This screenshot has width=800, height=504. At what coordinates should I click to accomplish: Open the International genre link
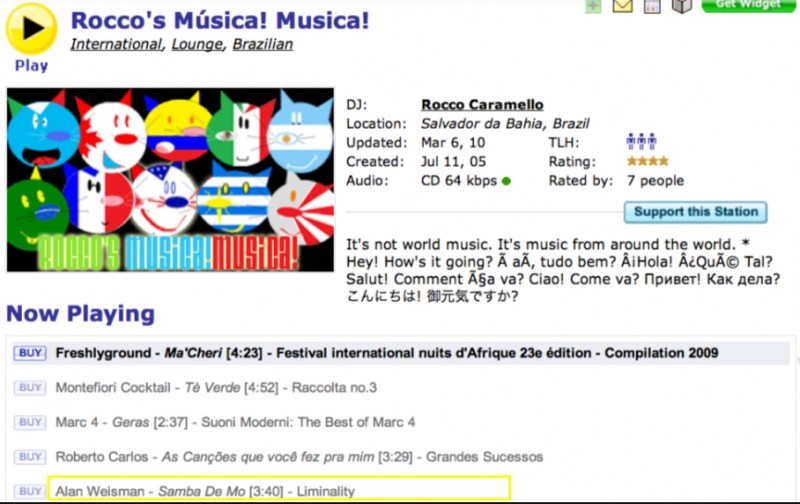point(116,44)
